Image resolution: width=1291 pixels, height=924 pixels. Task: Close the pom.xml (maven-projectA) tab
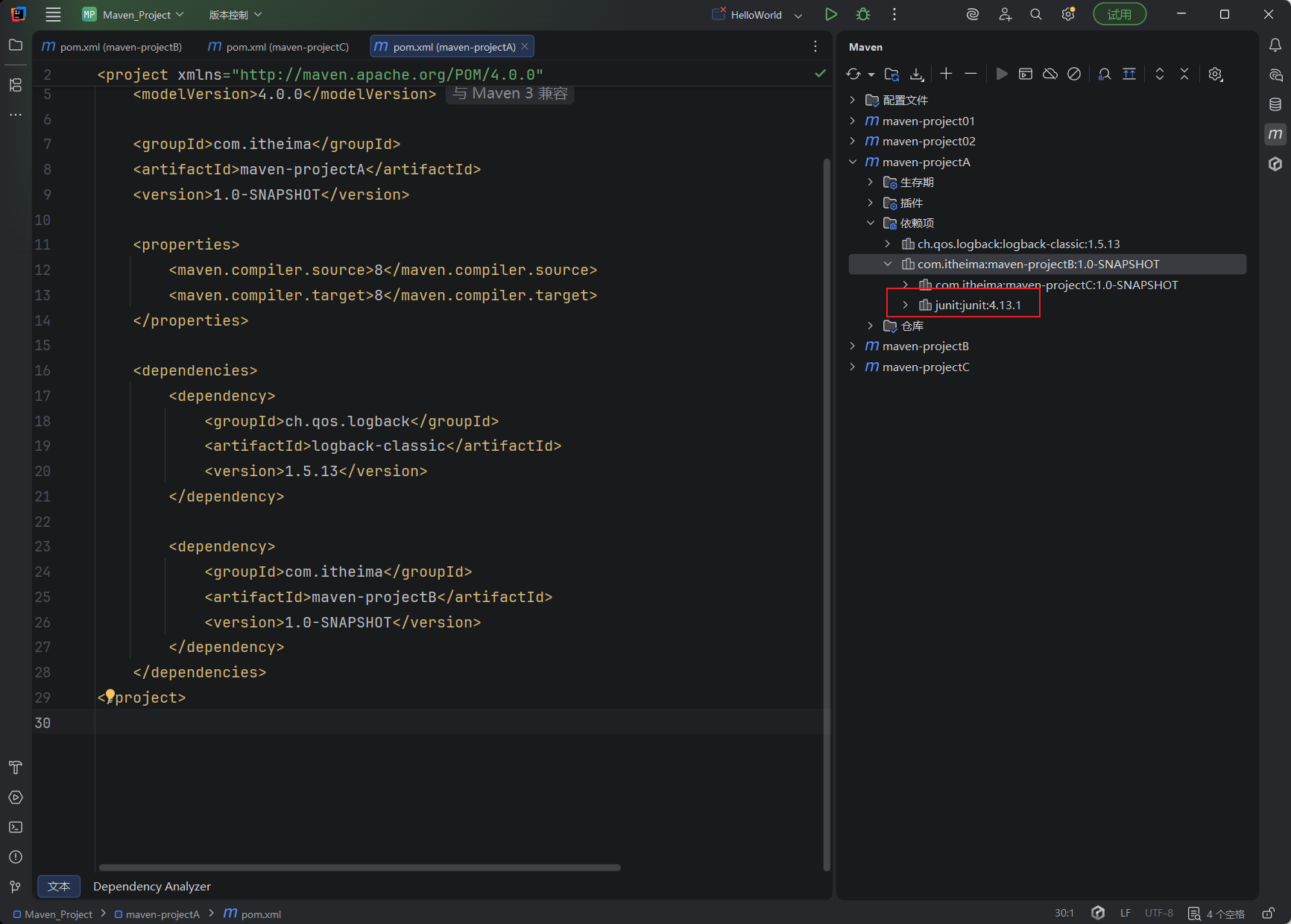525,46
